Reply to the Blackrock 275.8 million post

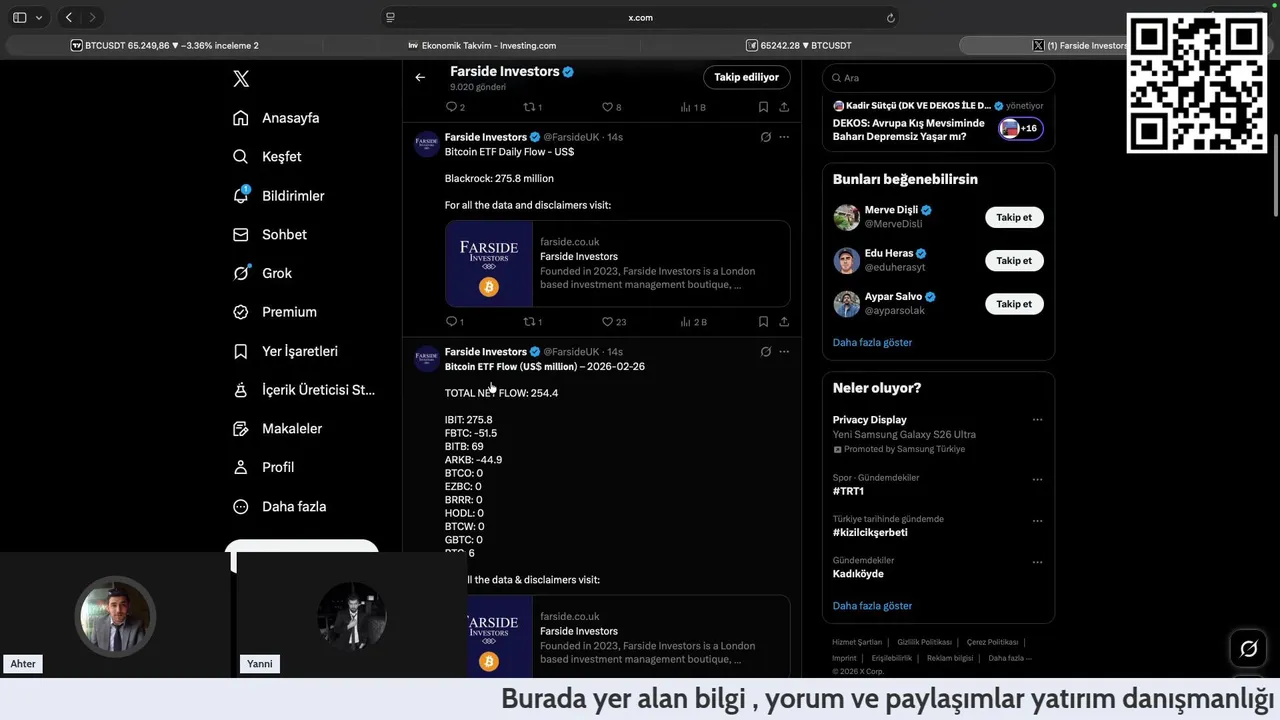click(x=454, y=322)
